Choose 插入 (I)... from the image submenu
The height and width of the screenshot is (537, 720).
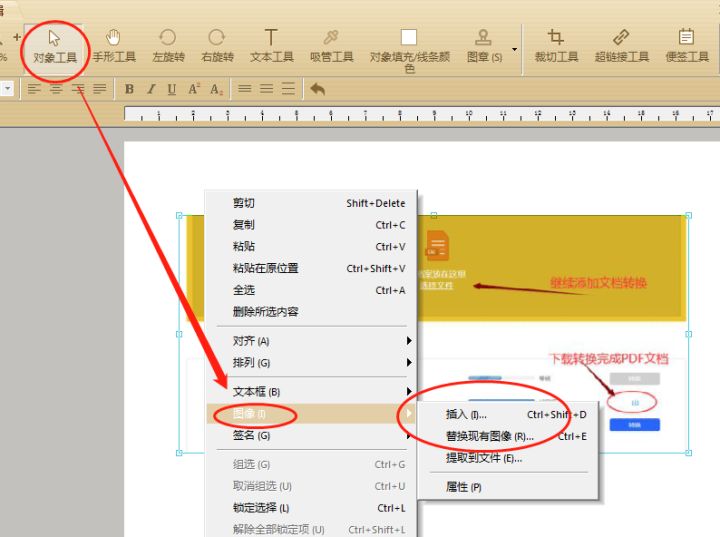click(466, 414)
